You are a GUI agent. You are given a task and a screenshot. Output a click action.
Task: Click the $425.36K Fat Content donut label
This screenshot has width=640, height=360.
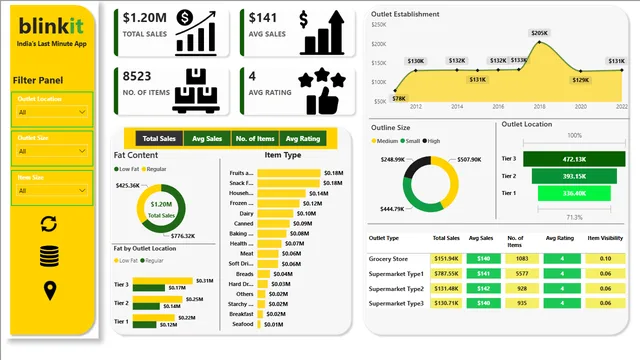coord(128,185)
